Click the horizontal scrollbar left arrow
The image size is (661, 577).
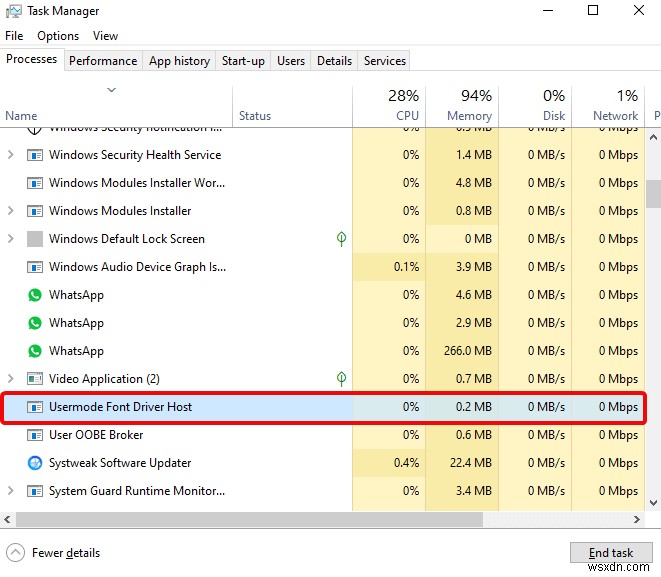(x=7, y=519)
